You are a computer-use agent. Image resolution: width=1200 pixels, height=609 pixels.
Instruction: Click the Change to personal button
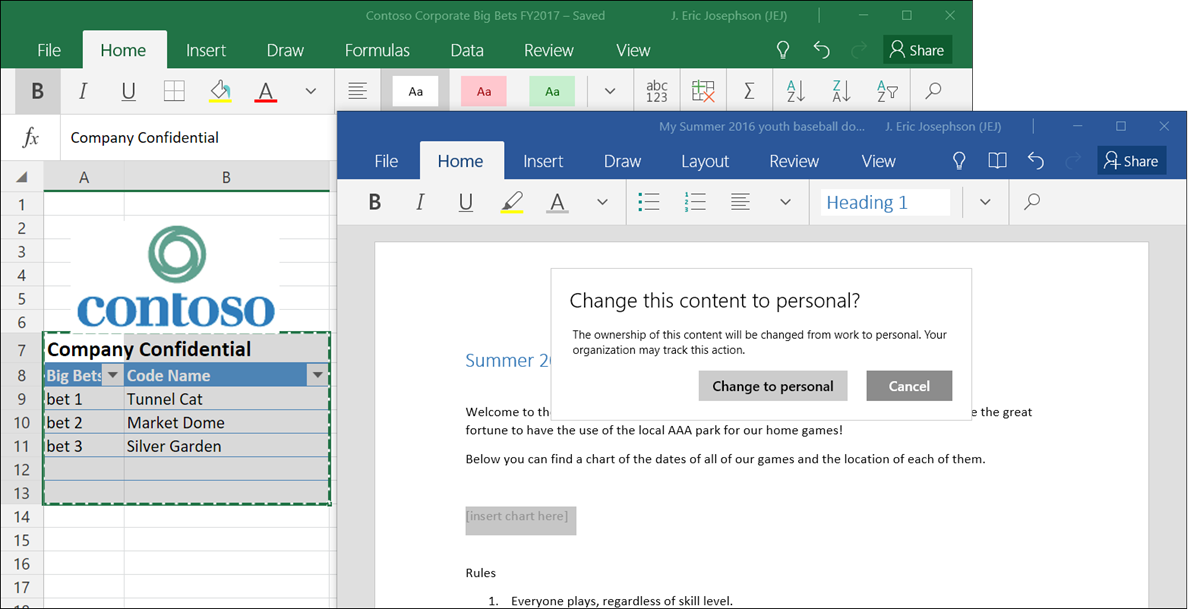772,385
